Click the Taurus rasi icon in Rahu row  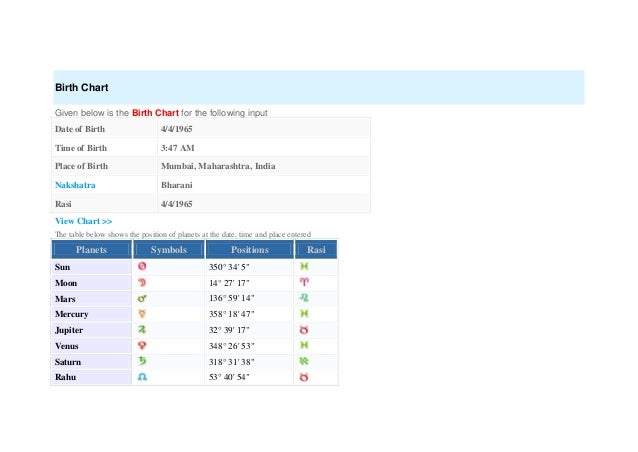pos(304,377)
